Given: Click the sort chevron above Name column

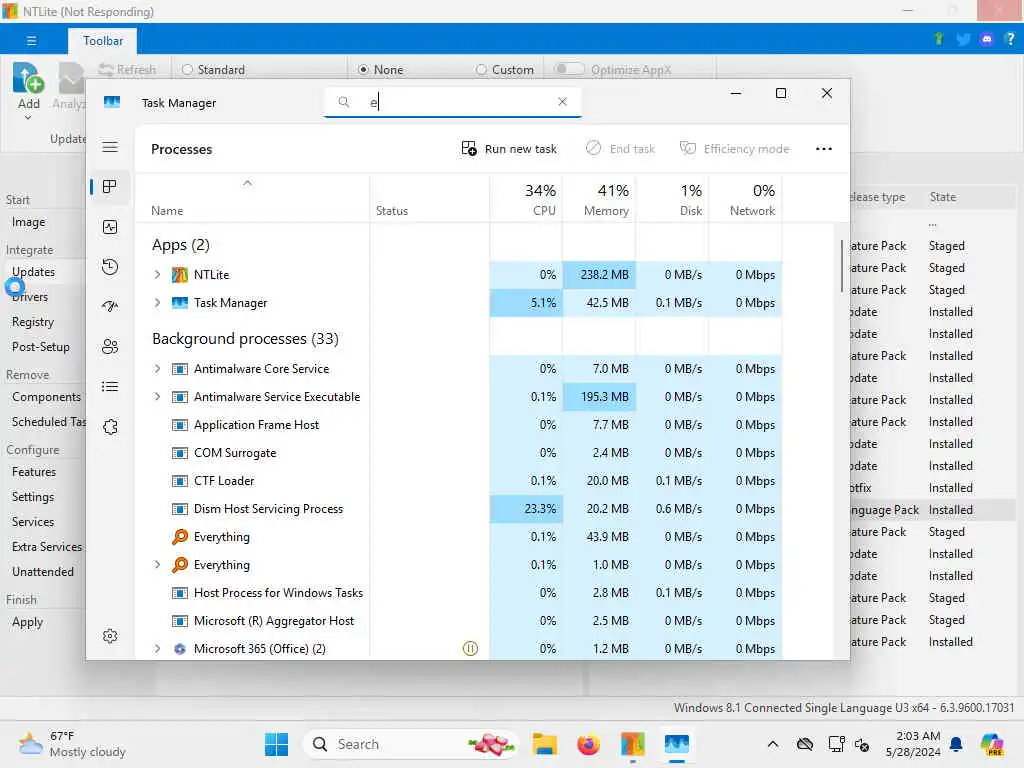Looking at the screenshot, I should (x=248, y=184).
